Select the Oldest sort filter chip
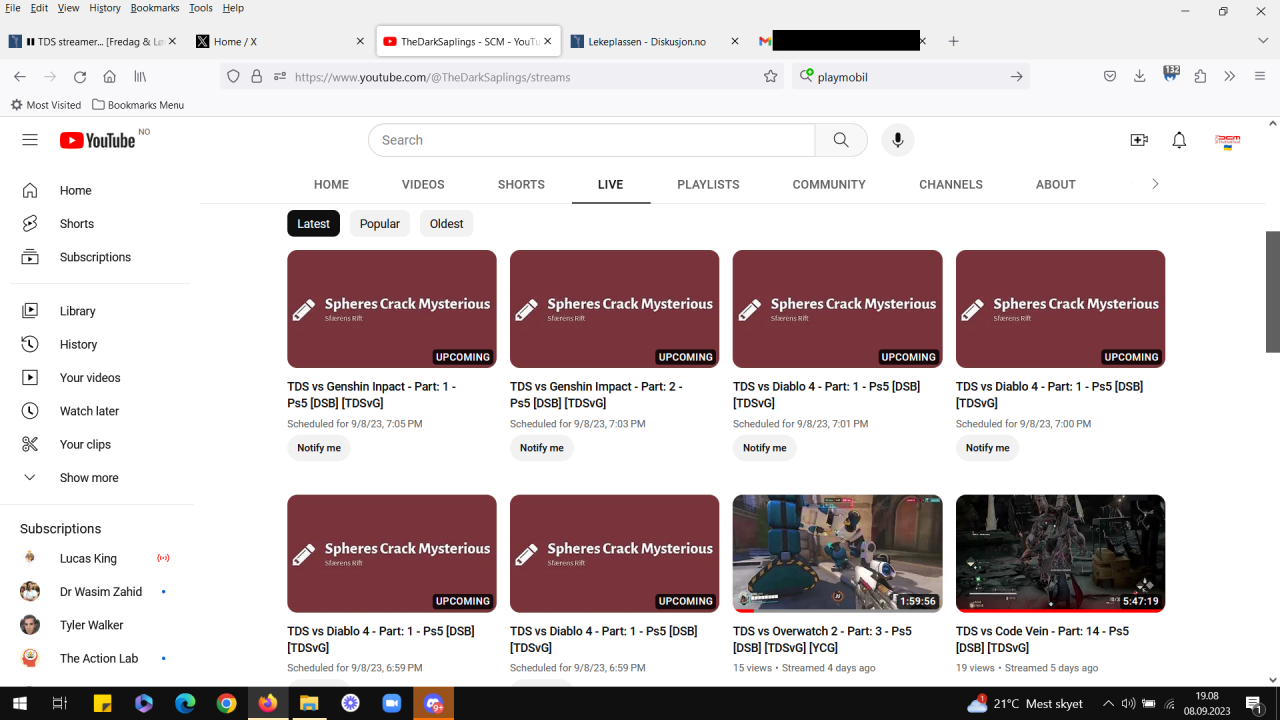This screenshot has height=720, width=1280. [x=446, y=224]
